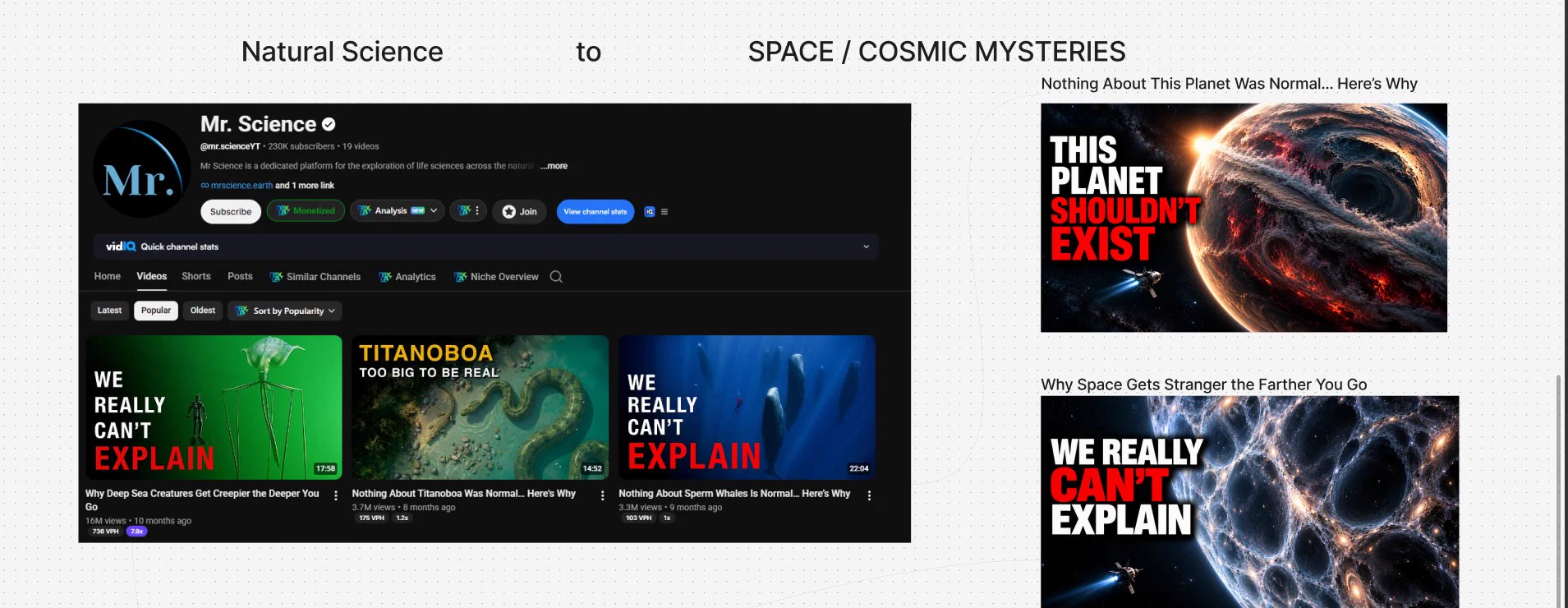The image size is (1568, 608).
Task: Click the page's vertical scrollbar thumb
Action: click(1557, 491)
